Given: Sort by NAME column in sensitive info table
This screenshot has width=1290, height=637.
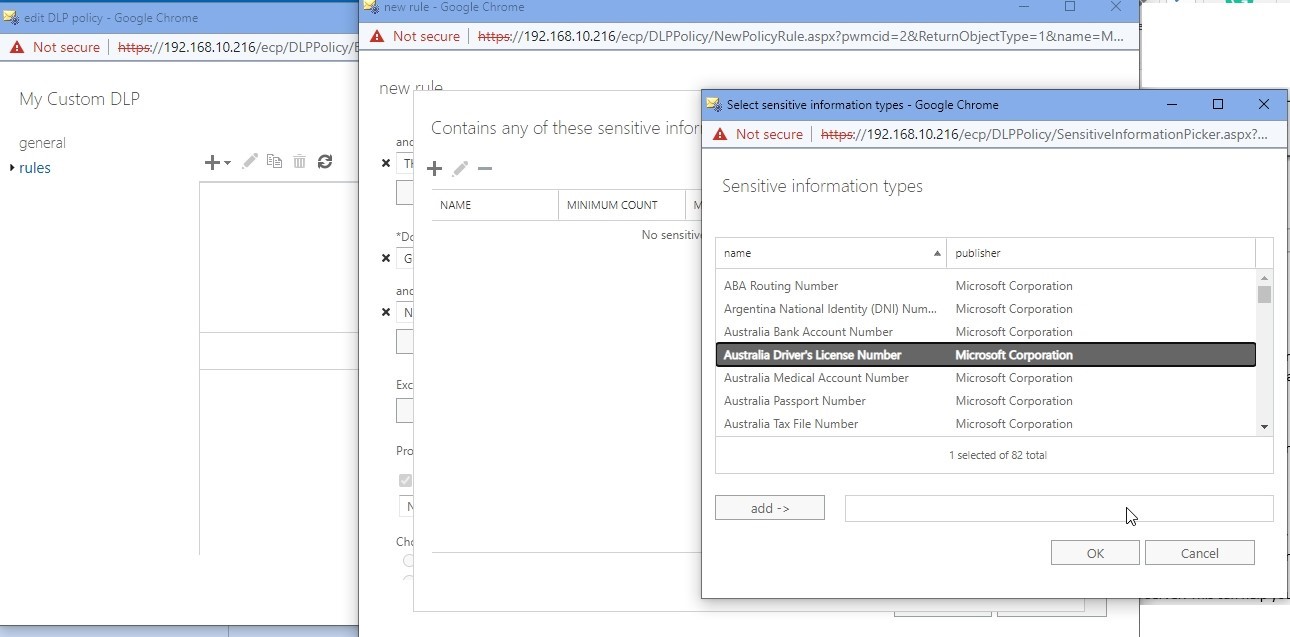Looking at the screenshot, I should (x=495, y=205).
